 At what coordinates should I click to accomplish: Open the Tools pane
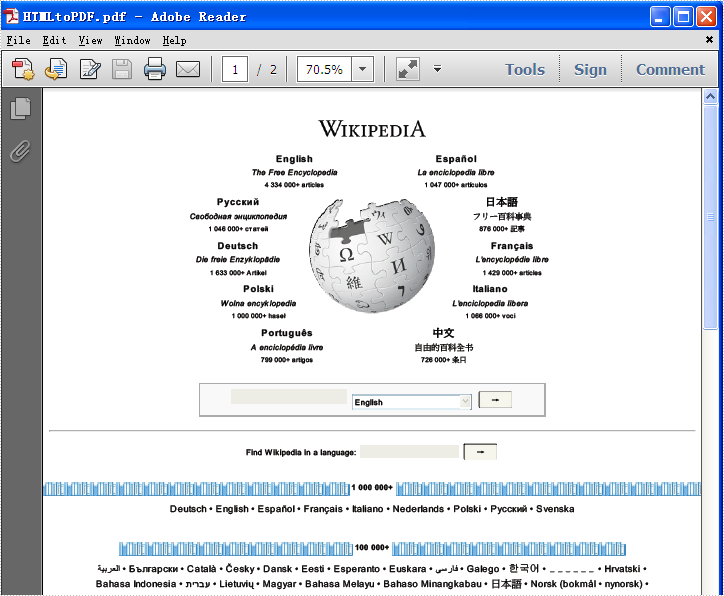point(525,69)
